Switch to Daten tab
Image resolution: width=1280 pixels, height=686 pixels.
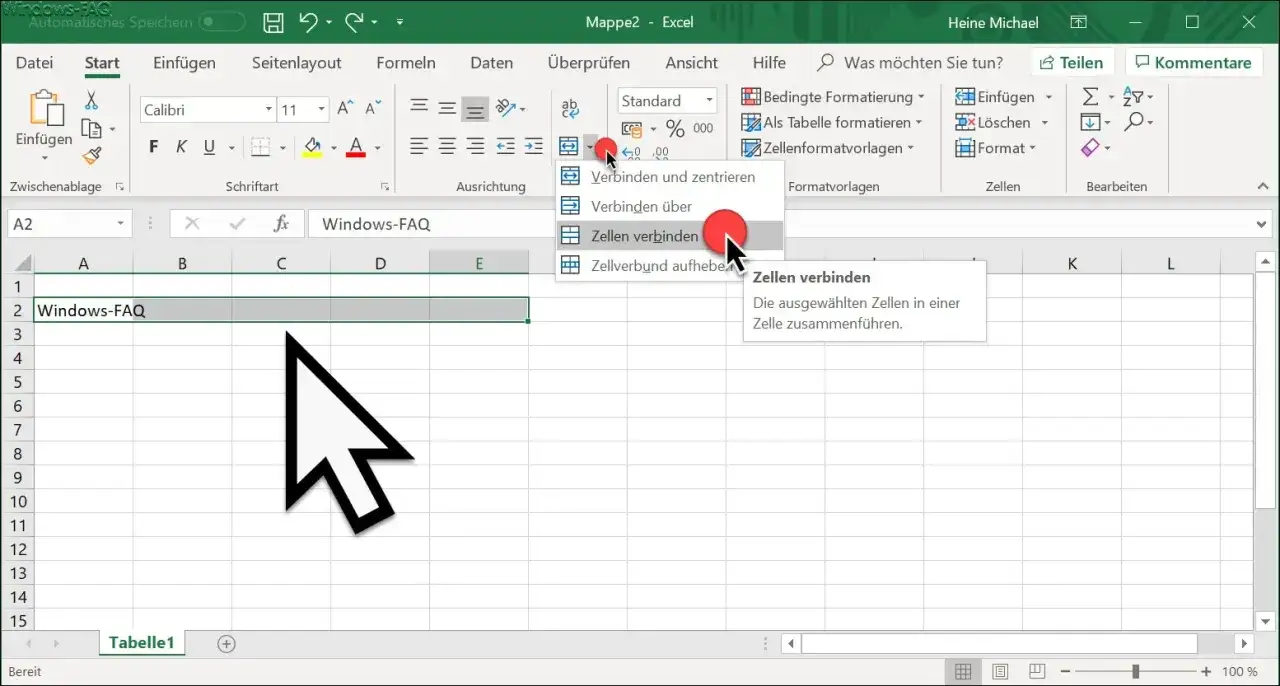point(492,62)
